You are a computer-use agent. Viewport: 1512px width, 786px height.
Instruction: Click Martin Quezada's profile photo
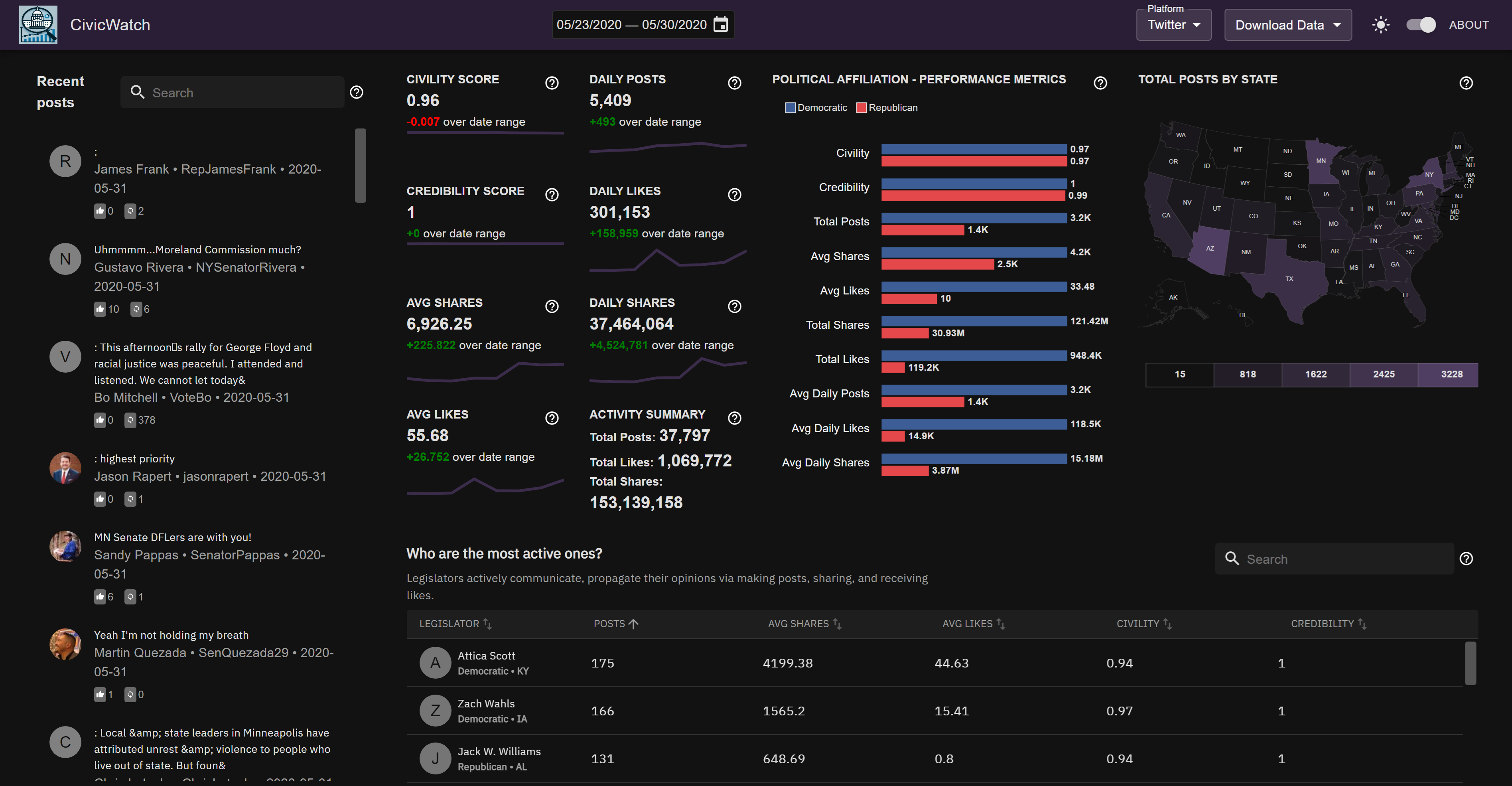click(x=65, y=644)
